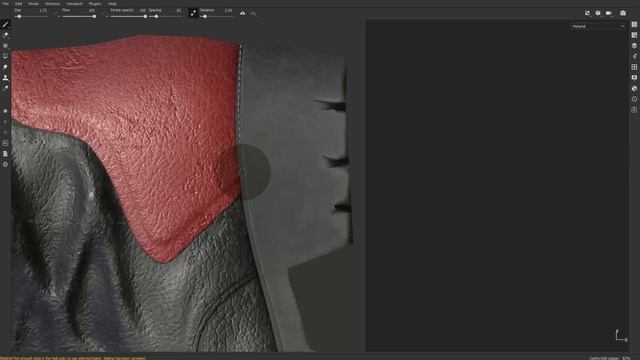The image size is (640, 360).
Task: Click the lazy mouse Distance slider
Action: click(216, 16)
